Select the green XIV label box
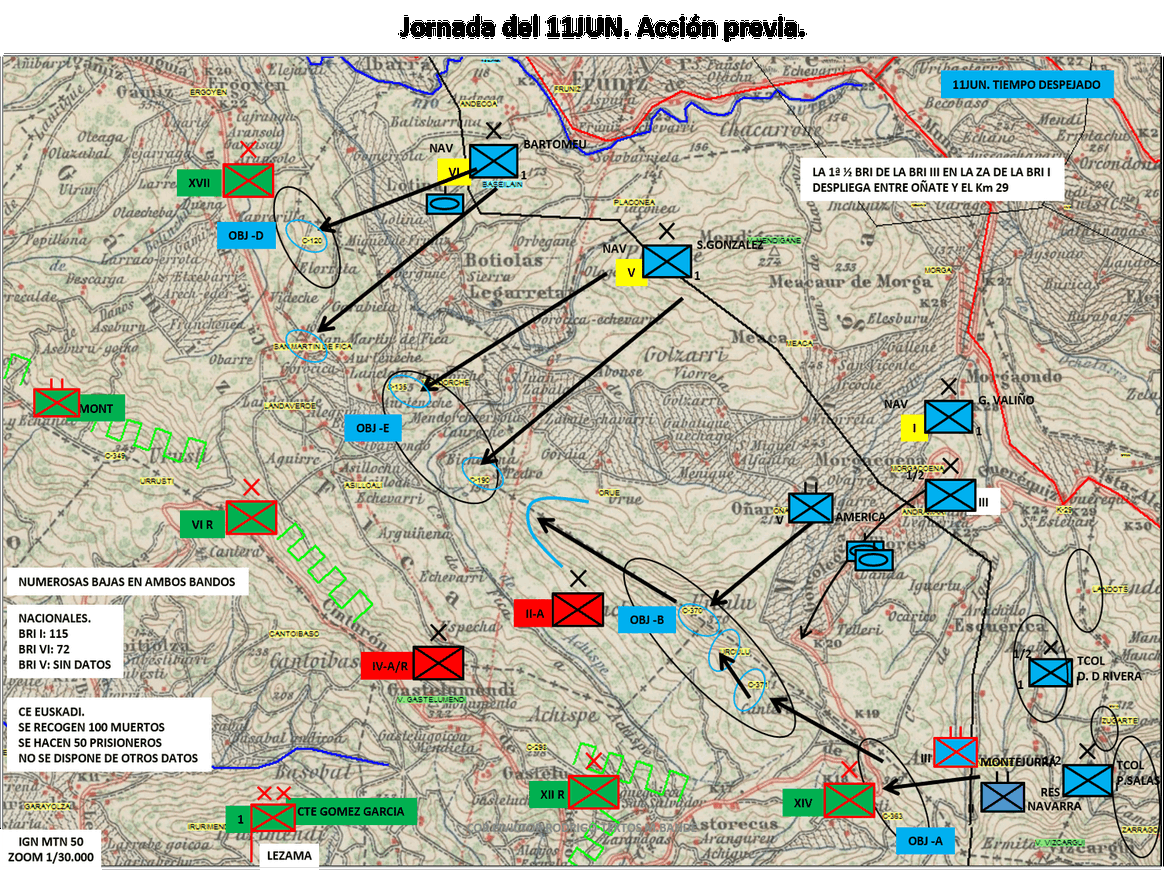 point(803,803)
